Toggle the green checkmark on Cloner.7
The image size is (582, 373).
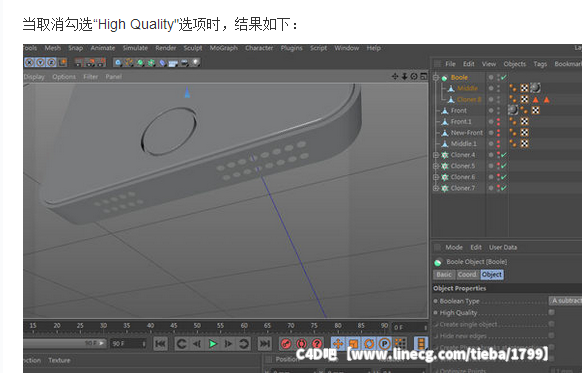pyautogui.click(x=503, y=188)
